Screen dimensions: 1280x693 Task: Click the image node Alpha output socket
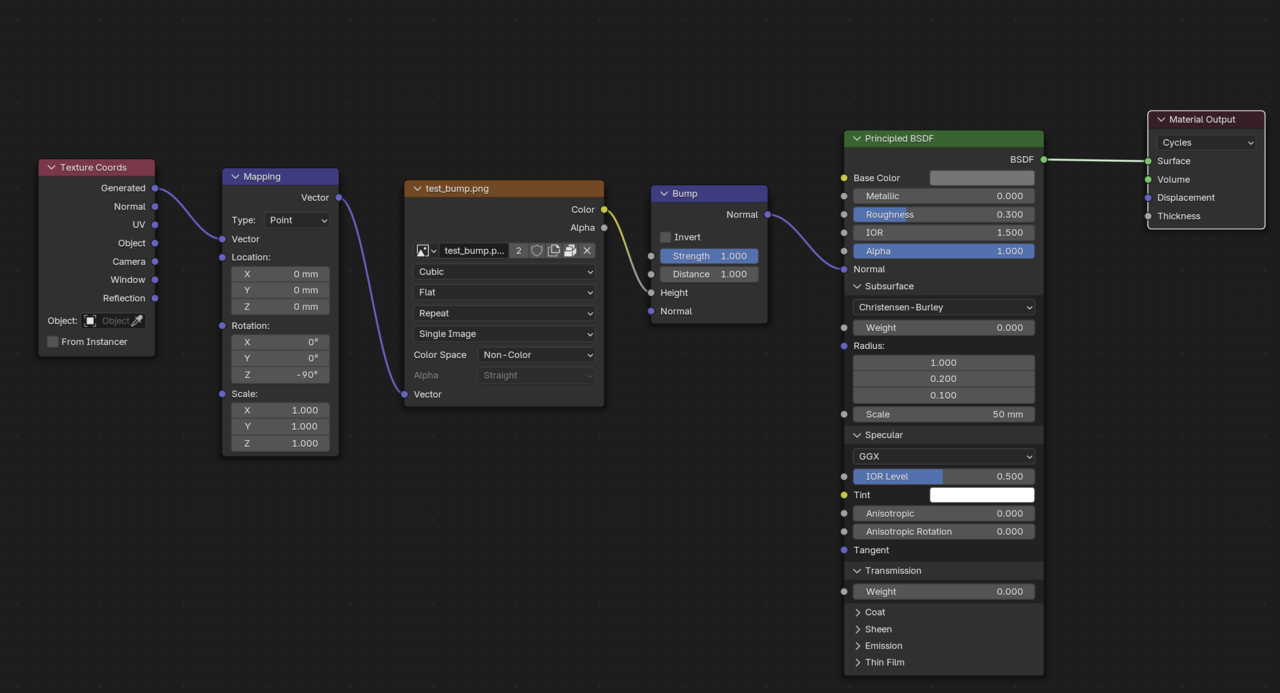pyautogui.click(x=604, y=228)
